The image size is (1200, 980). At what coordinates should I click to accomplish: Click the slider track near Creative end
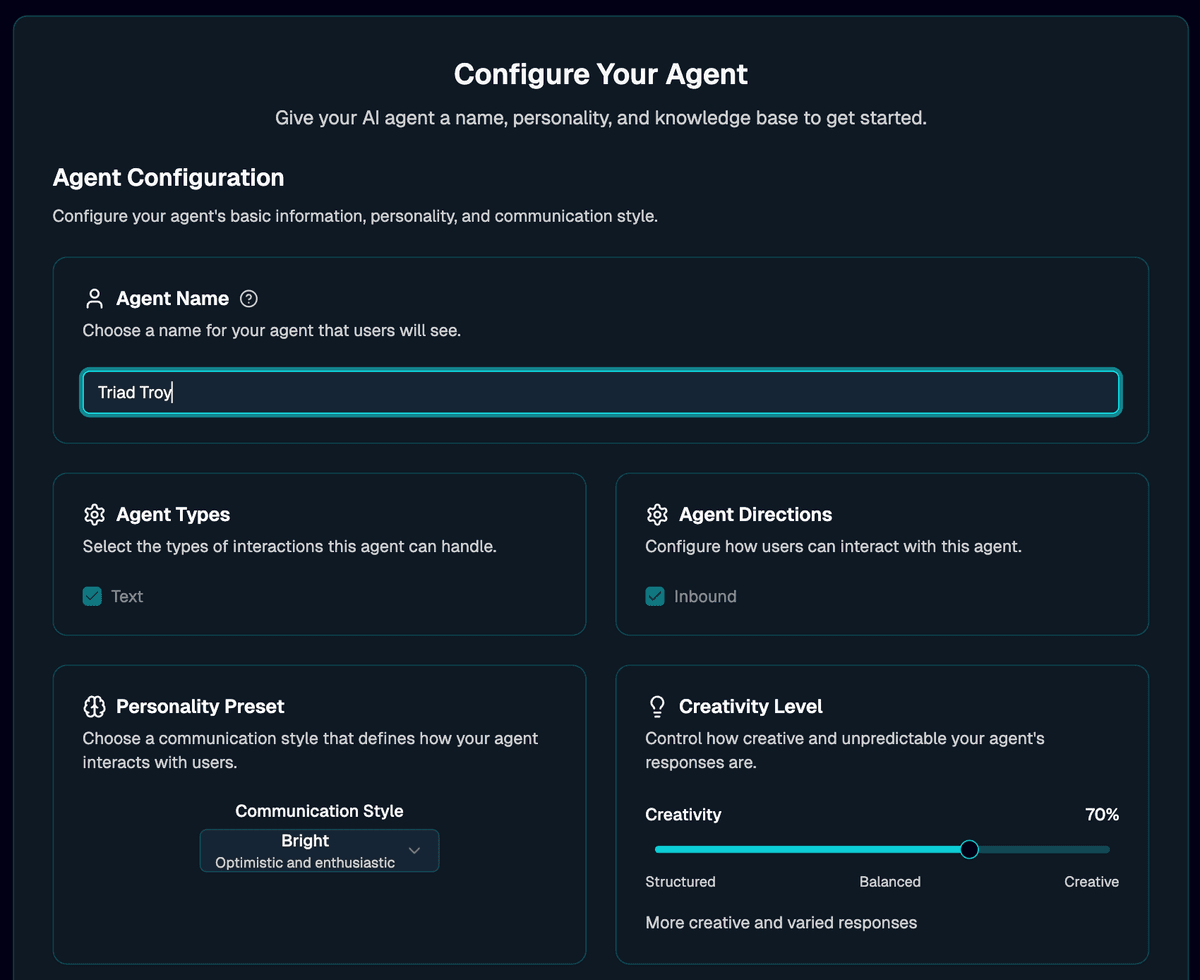pyautogui.click(x=1100, y=849)
